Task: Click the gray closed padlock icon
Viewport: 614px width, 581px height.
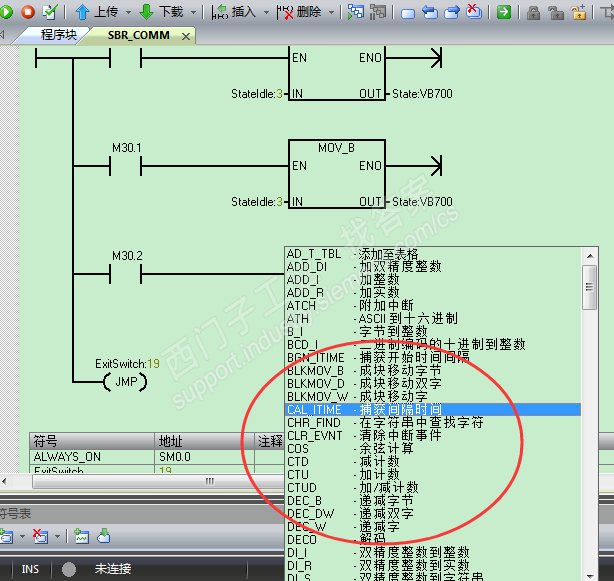Action: tap(533, 13)
